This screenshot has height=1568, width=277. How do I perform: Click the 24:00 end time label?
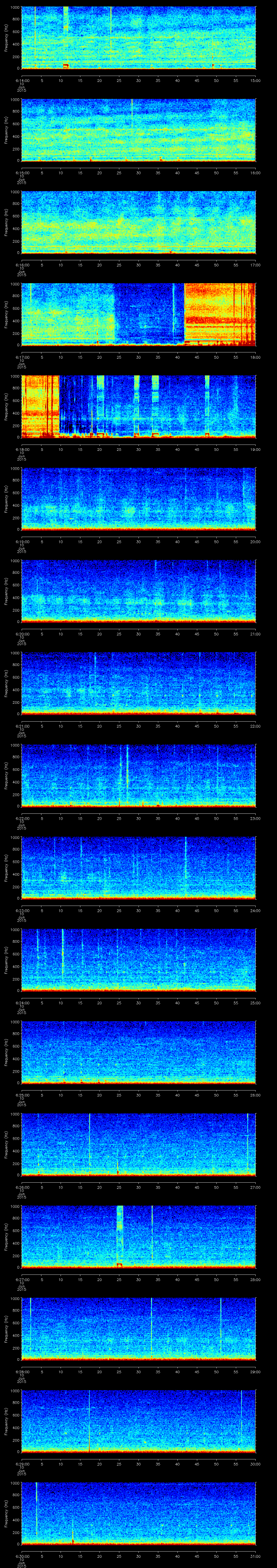[255, 910]
